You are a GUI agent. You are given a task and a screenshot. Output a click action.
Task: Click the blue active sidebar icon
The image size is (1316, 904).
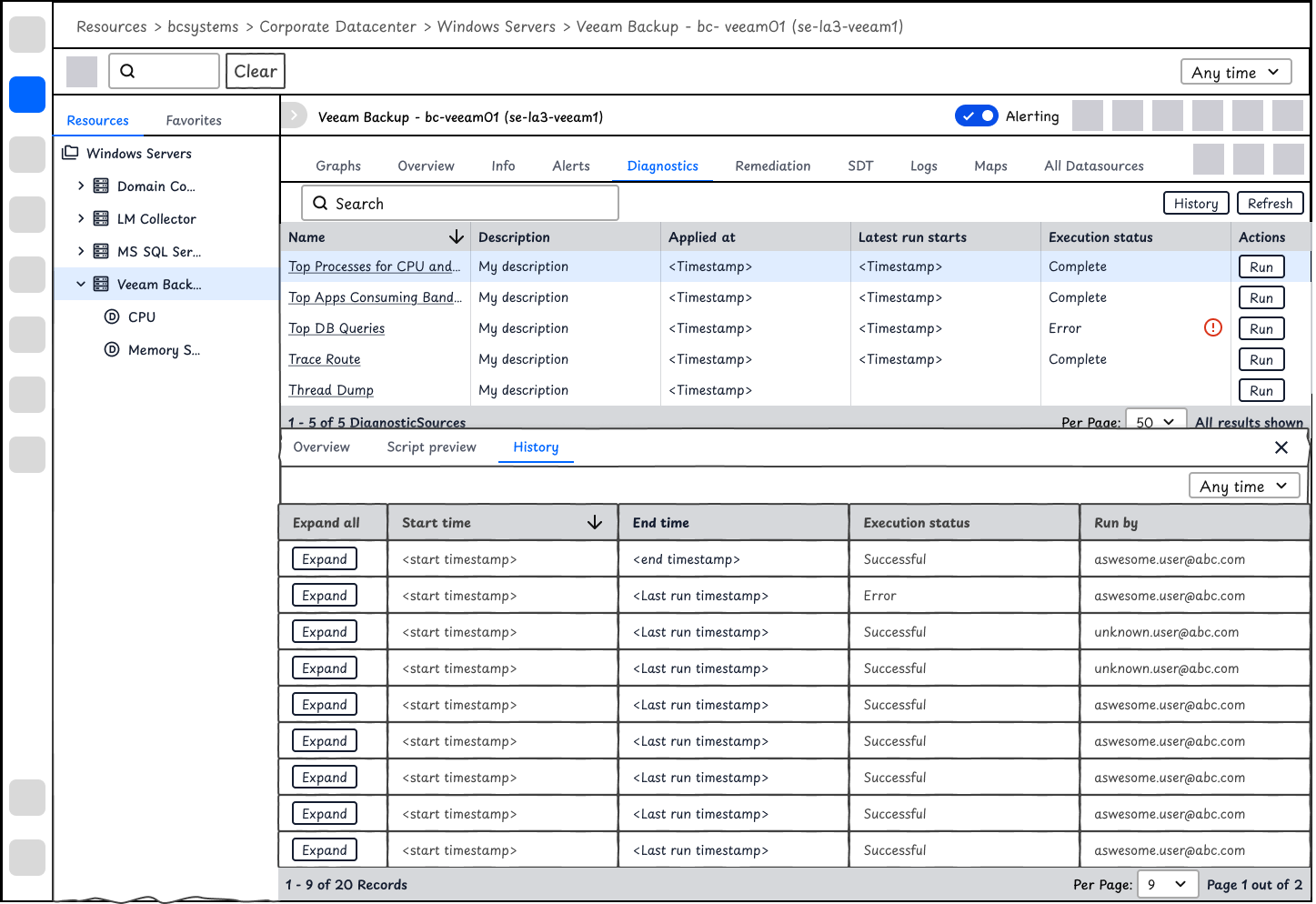coord(27,95)
